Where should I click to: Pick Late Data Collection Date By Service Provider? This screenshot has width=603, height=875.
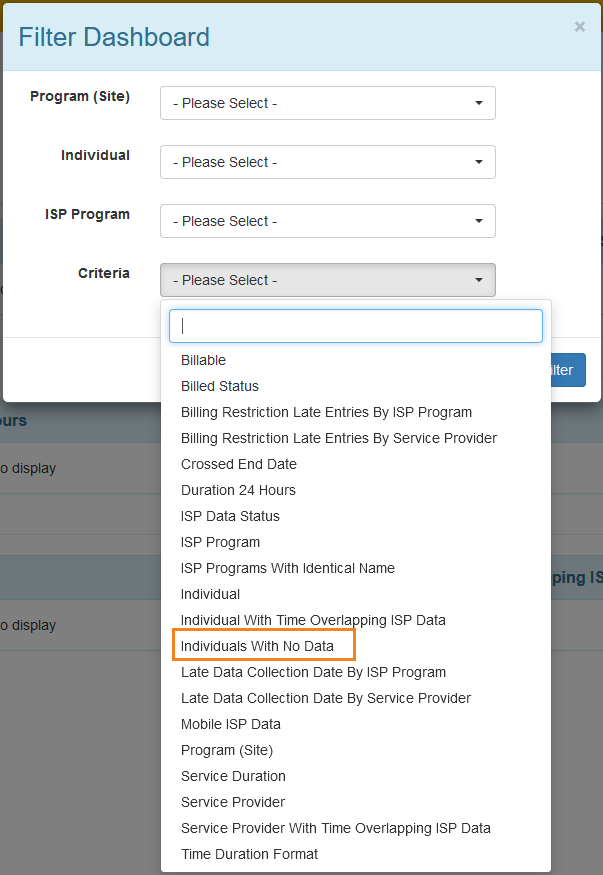pyautogui.click(x=326, y=698)
